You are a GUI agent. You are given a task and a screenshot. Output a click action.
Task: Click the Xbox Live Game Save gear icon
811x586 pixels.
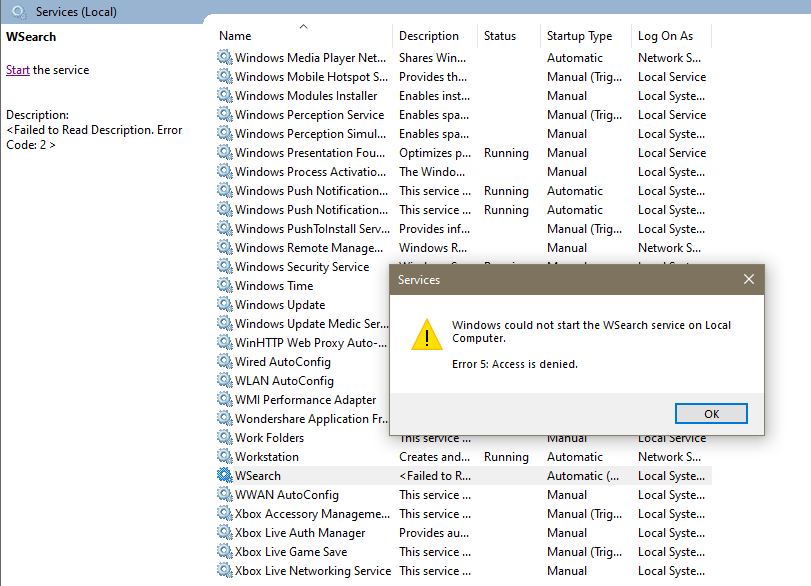tap(224, 551)
